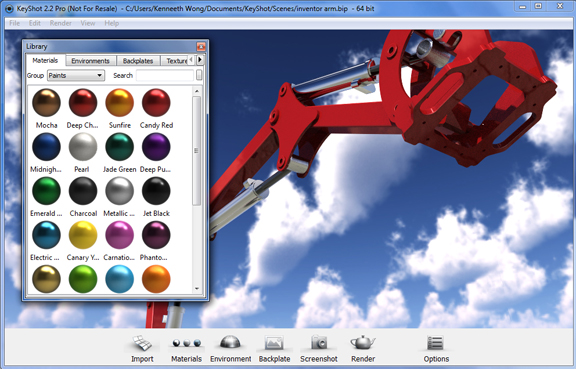This screenshot has height=369, width=576.
Task: Click the tab scroll left arrow
Action: pyautogui.click(x=191, y=60)
